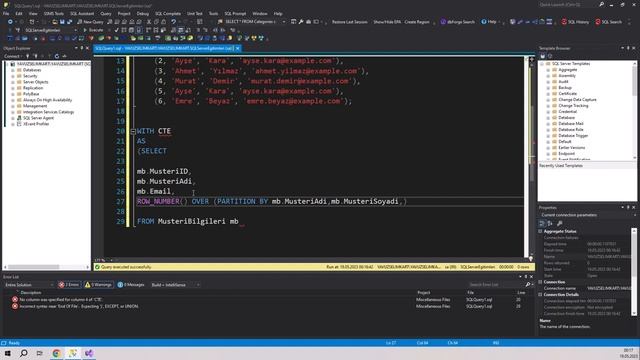The width and height of the screenshot is (640, 360).
Task: Toggle the 0 Messages filter button
Action: click(131, 284)
